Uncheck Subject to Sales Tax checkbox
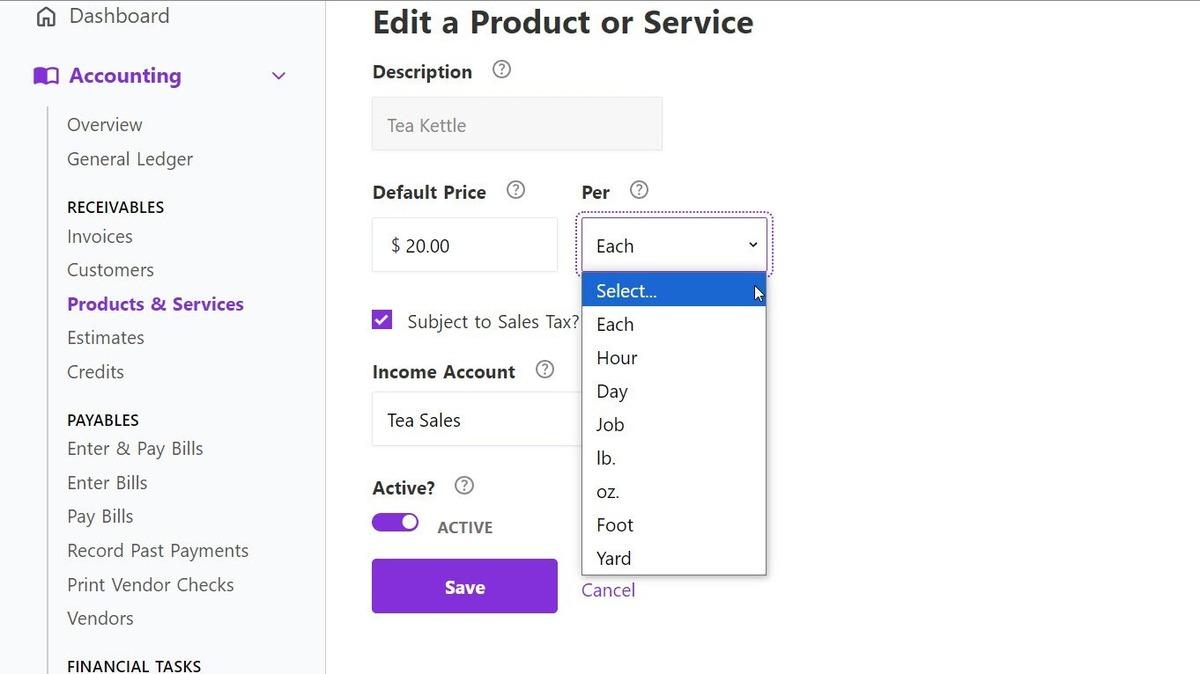Image resolution: width=1200 pixels, height=674 pixels. (x=382, y=320)
